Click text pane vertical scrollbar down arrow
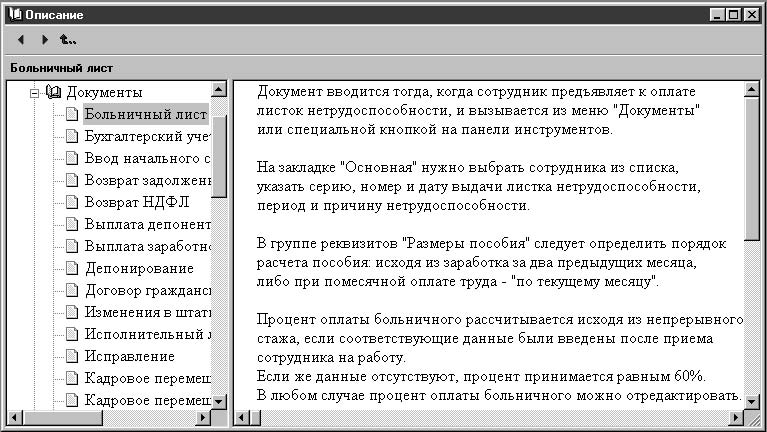Viewport: 767px width, 432px height. click(753, 400)
